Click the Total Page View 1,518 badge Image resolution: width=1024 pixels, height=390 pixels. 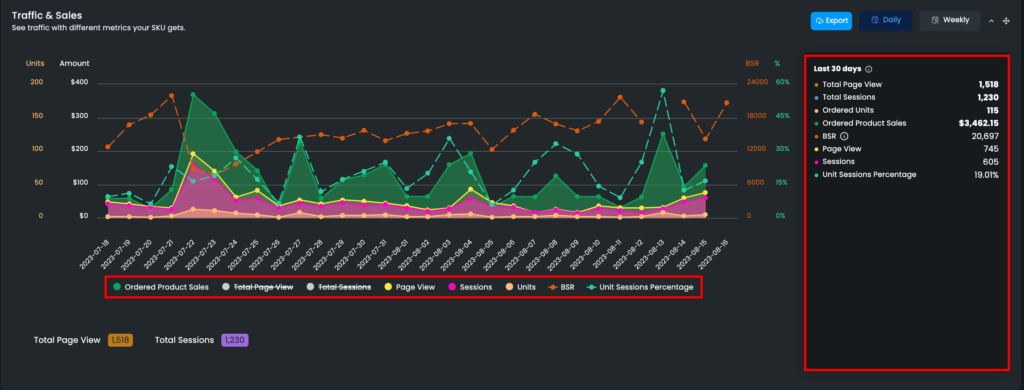[121, 340]
